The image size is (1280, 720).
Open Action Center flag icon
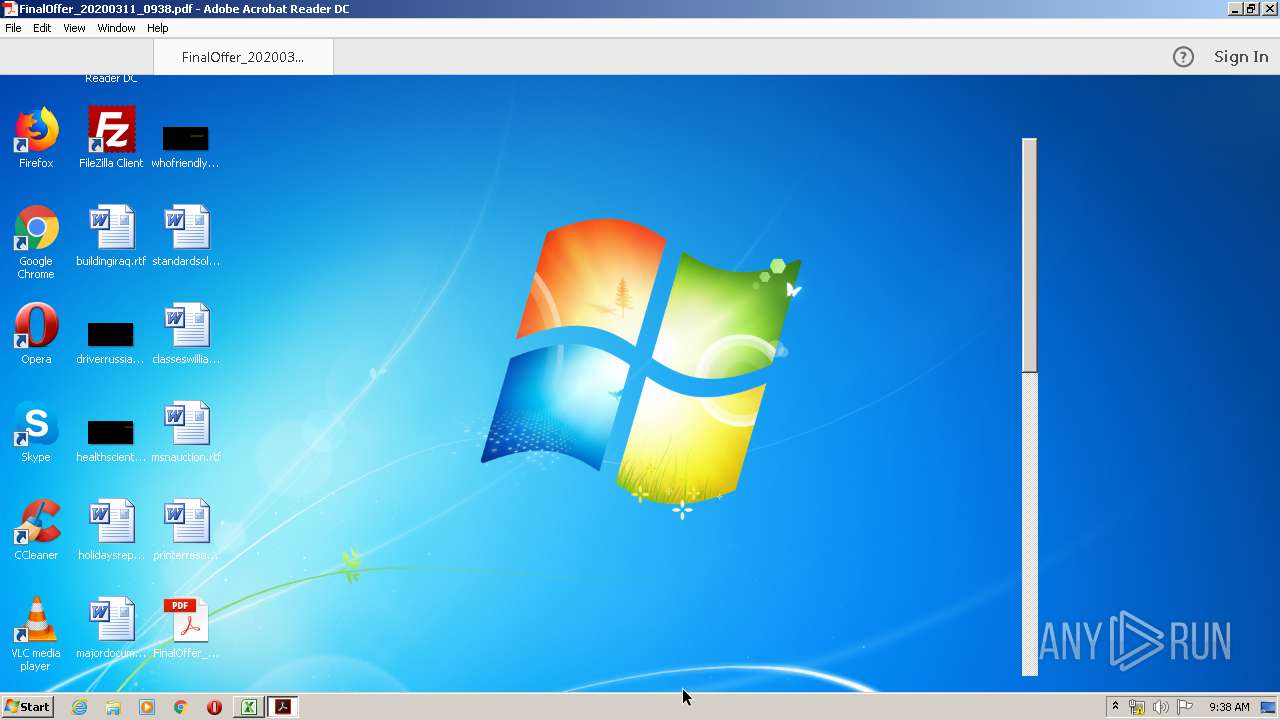[x=1185, y=707]
